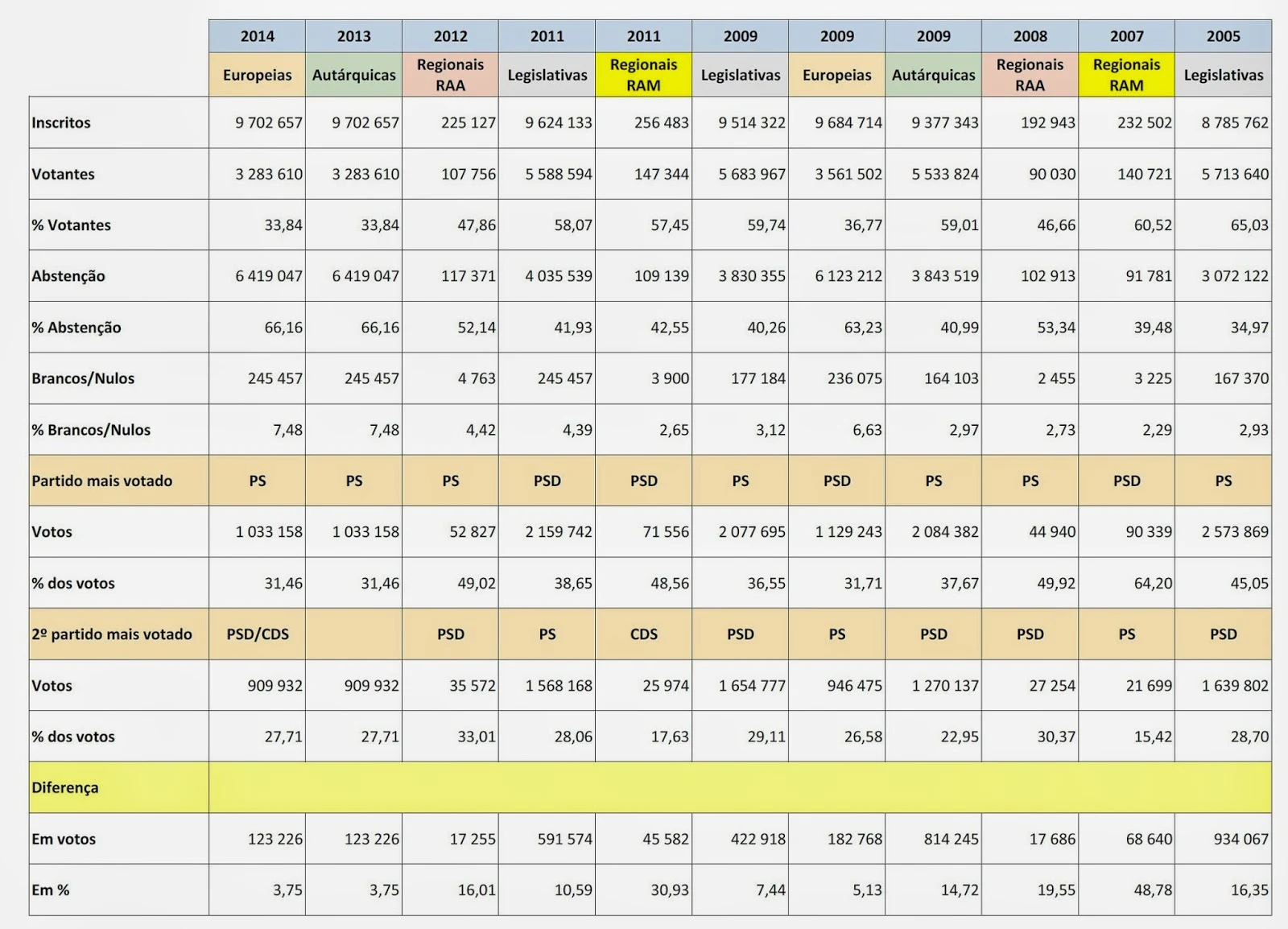The height and width of the screenshot is (929, 1288).
Task: Select the % Abstenção value 34,97
Action: (1249, 327)
